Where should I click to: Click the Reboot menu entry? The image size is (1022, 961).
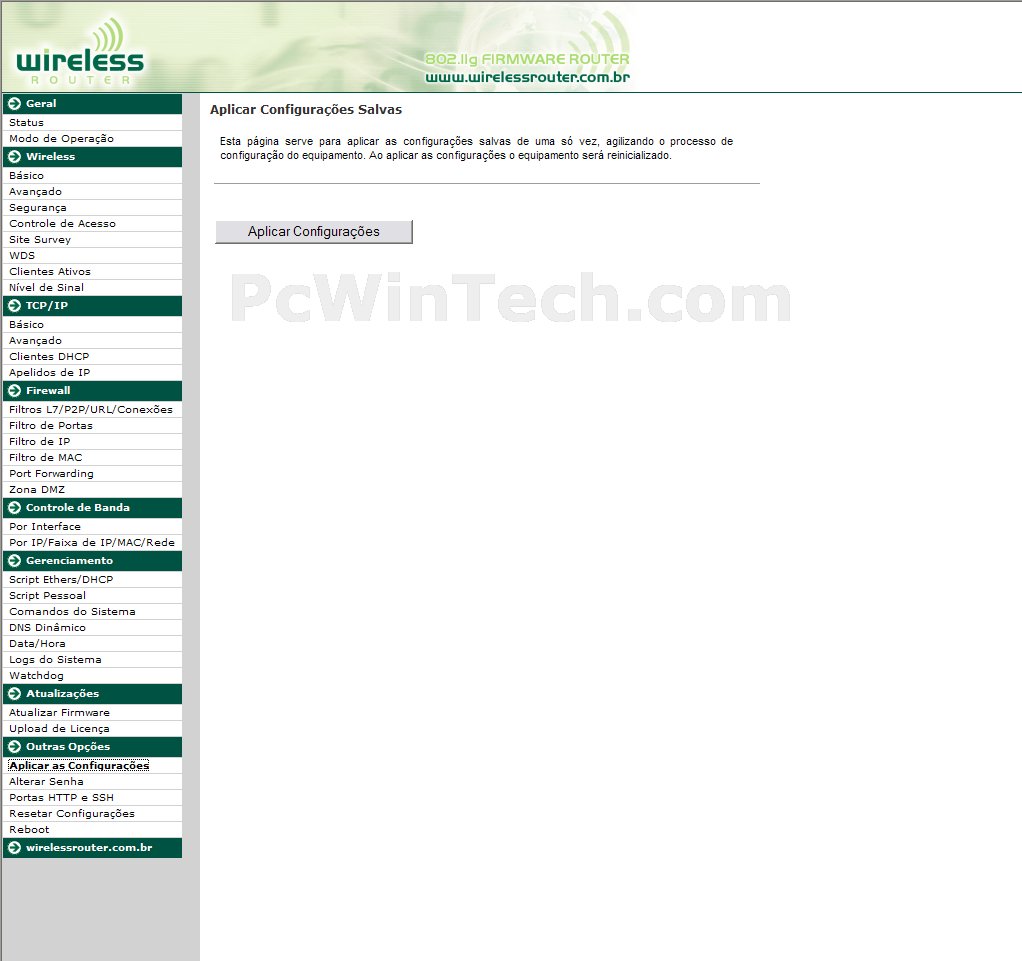[x=29, y=830]
